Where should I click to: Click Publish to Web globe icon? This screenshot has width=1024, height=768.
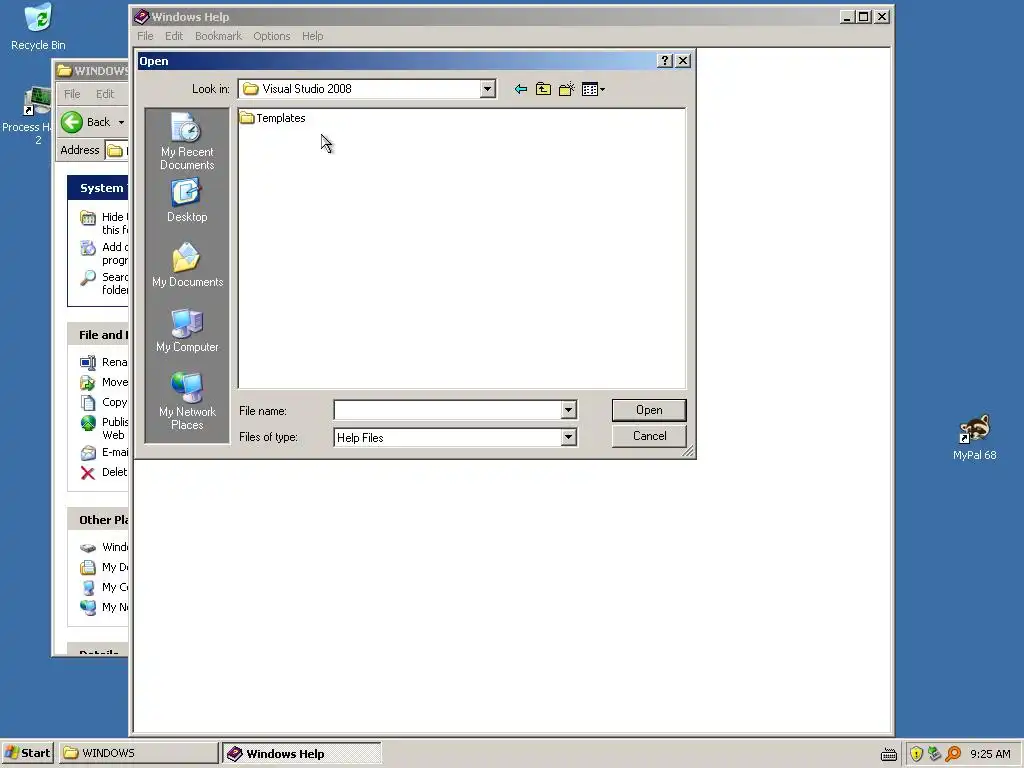(x=88, y=423)
